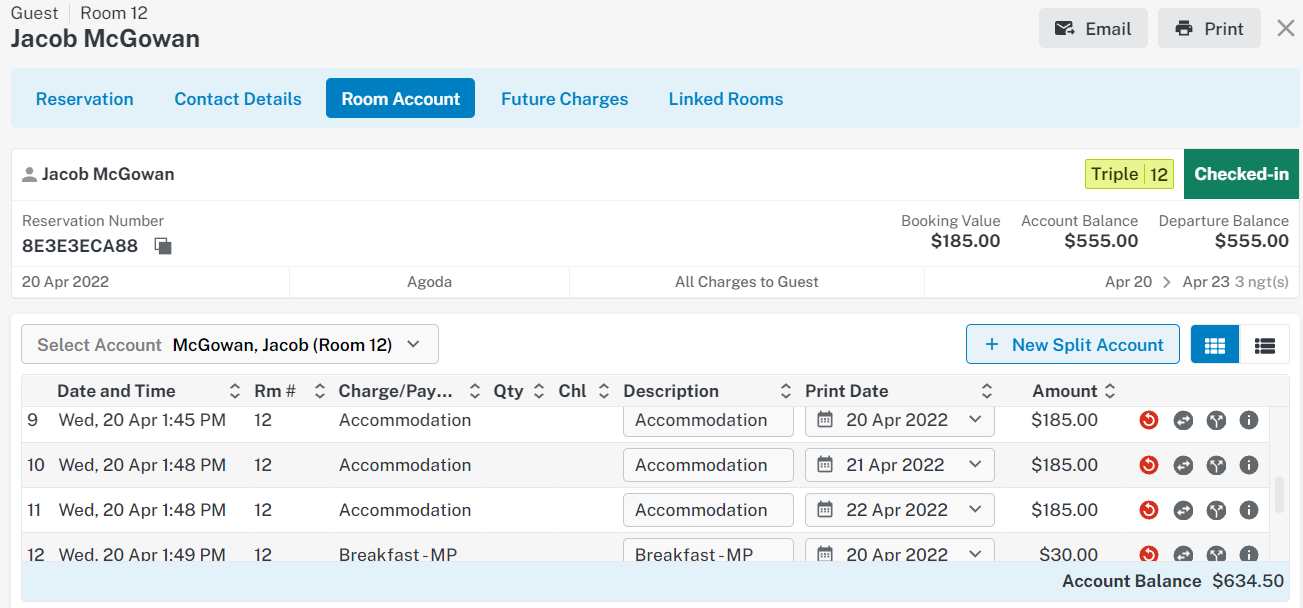Switch to grid view of transactions

coord(1214,345)
